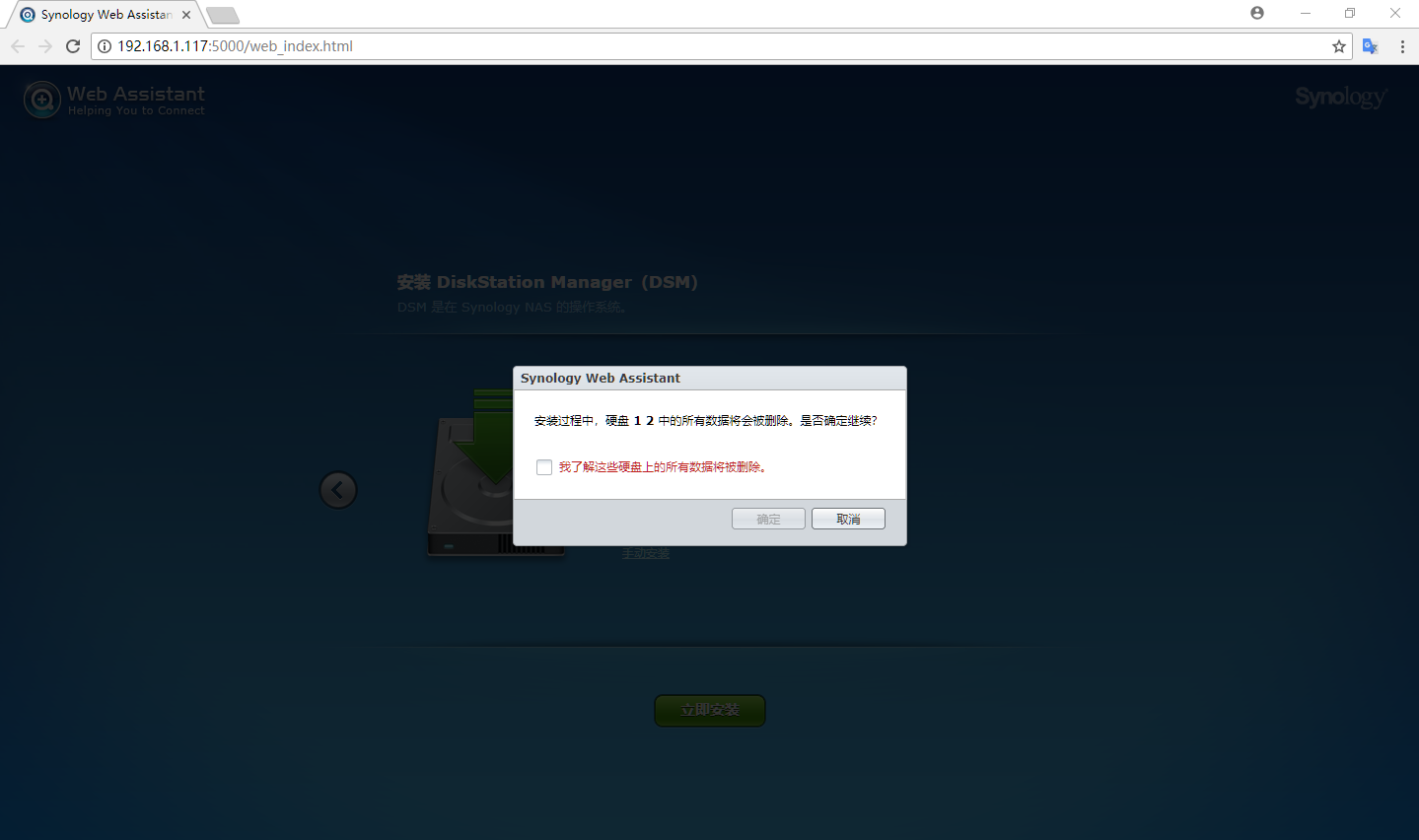Viewport: 1419px width, 840px height.
Task: Go back with the round arrow button
Action: click(x=338, y=490)
